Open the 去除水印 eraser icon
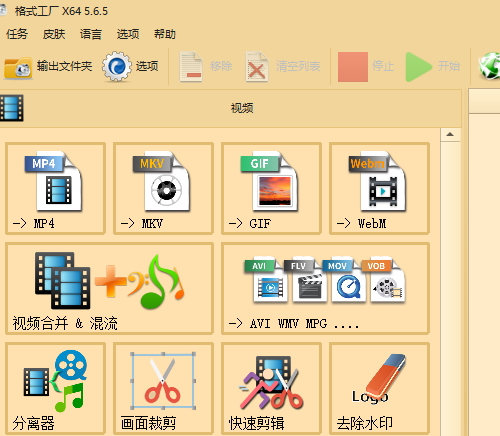The width and height of the screenshot is (500, 436). coord(379,379)
